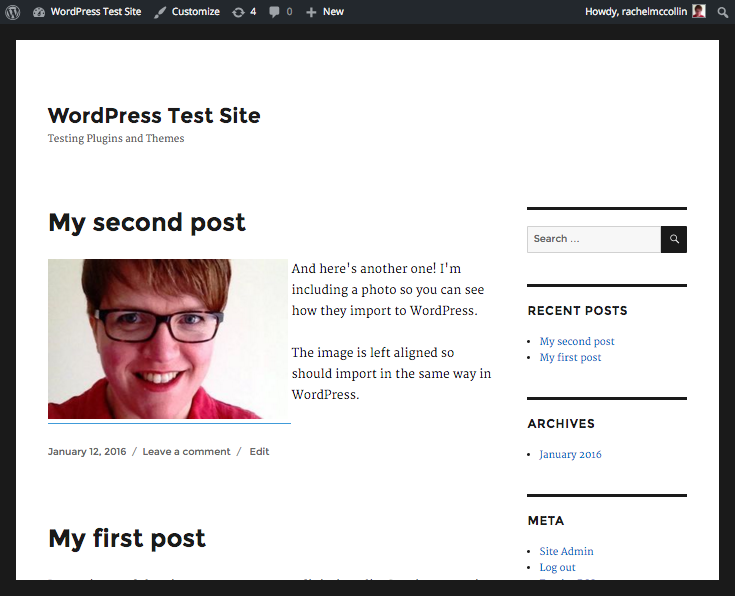Click the WordPress Test Site title

point(154,115)
